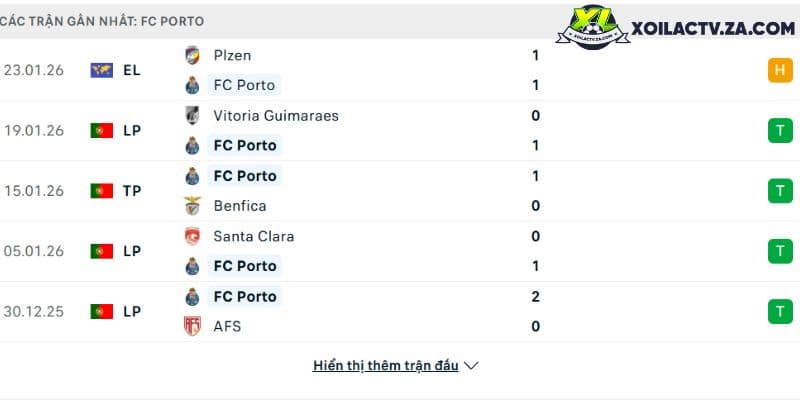Image resolution: width=800 pixels, height=400 pixels.
Task: Click the Europa League flag icon
Action: [102, 70]
